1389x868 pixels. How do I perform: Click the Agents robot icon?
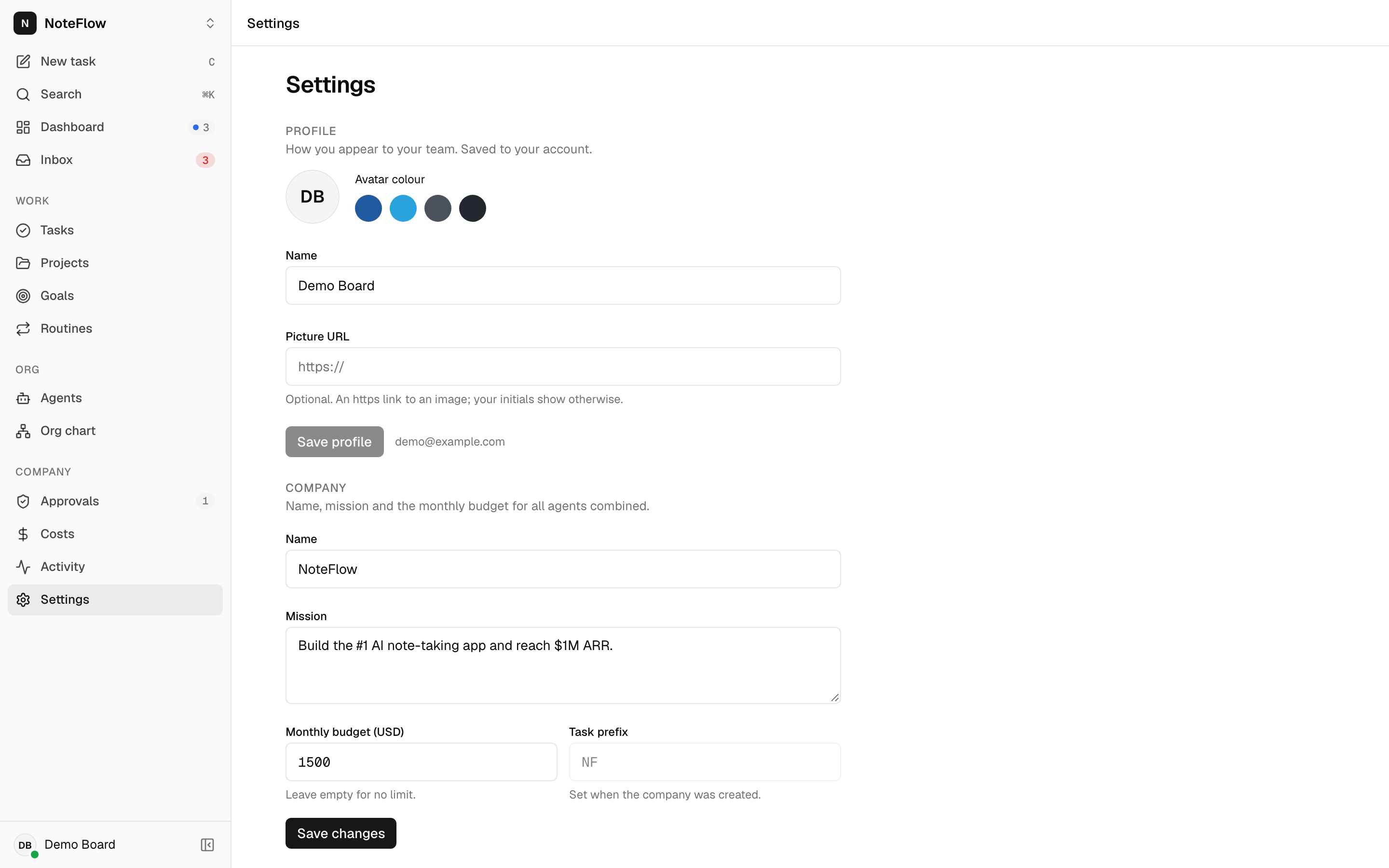23,398
